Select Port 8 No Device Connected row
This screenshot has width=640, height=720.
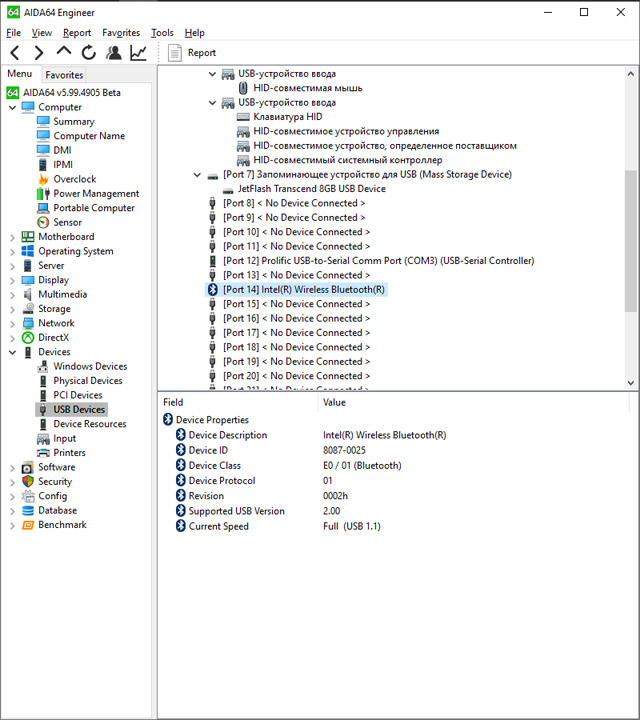[294, 203]
